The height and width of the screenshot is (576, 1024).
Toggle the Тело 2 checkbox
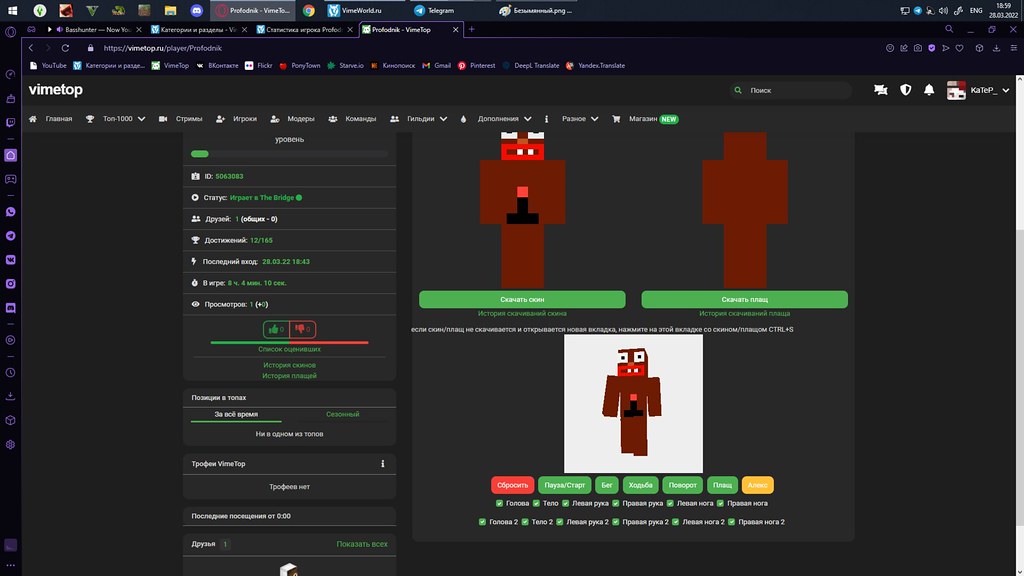click(524, 522)
